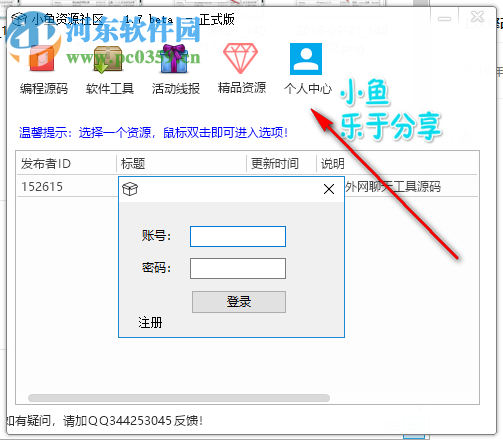Open the 活动线报 gift icon
Screen dimensions: 503x441
point(174,59)
